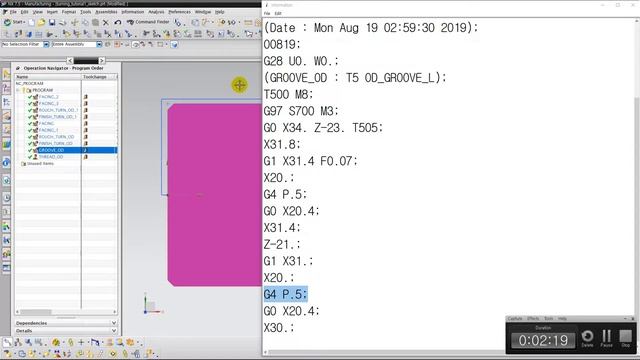This screenshot has height=360, width=640.
Task: Click the G97 S700 M3 code line
Action: tap(301, 111)
